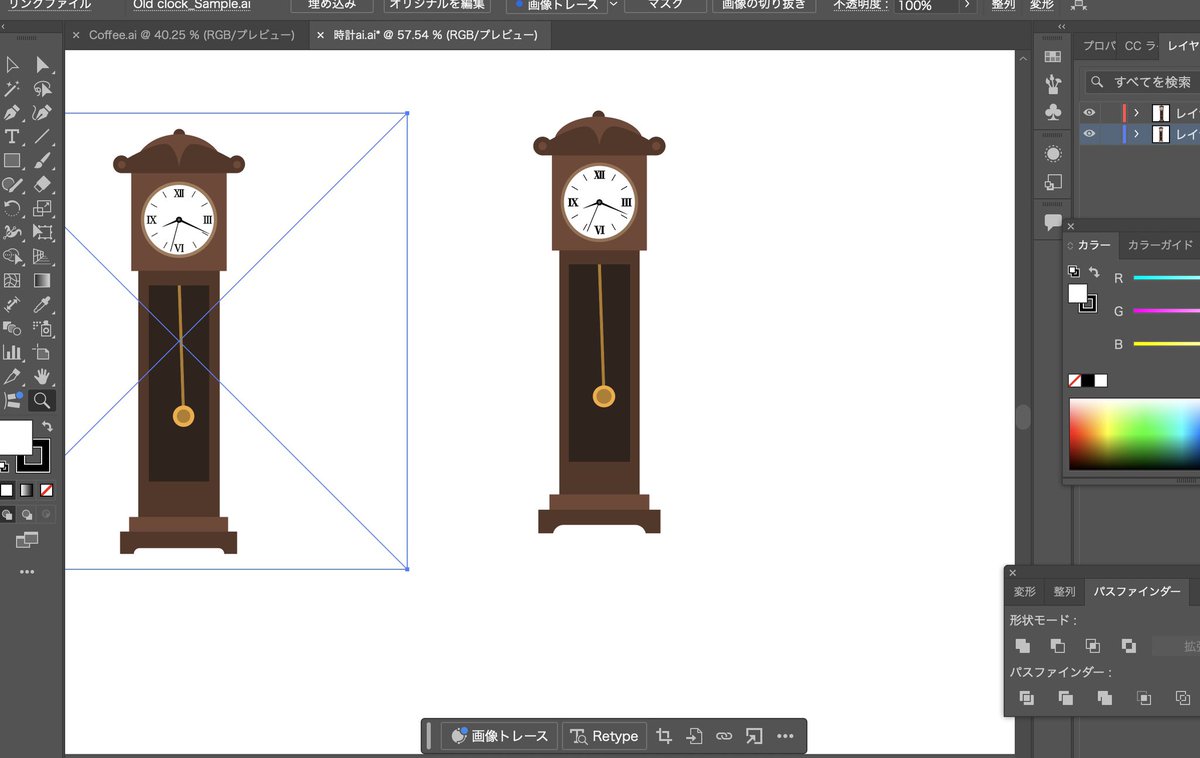The height and width of the screenshot is (758, 1200).
Task: Open the Brushes panel from dock
Action: click(1052, 84)
